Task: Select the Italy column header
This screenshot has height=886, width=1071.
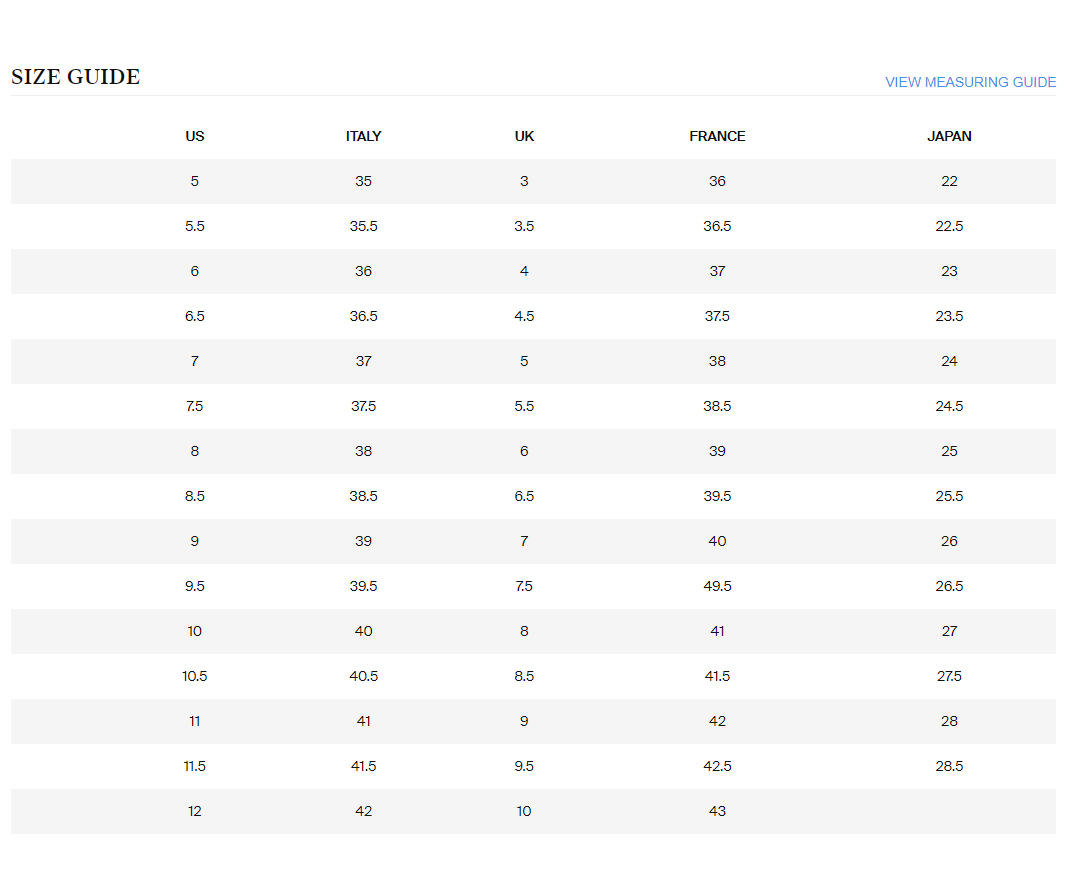Action: 363,136
